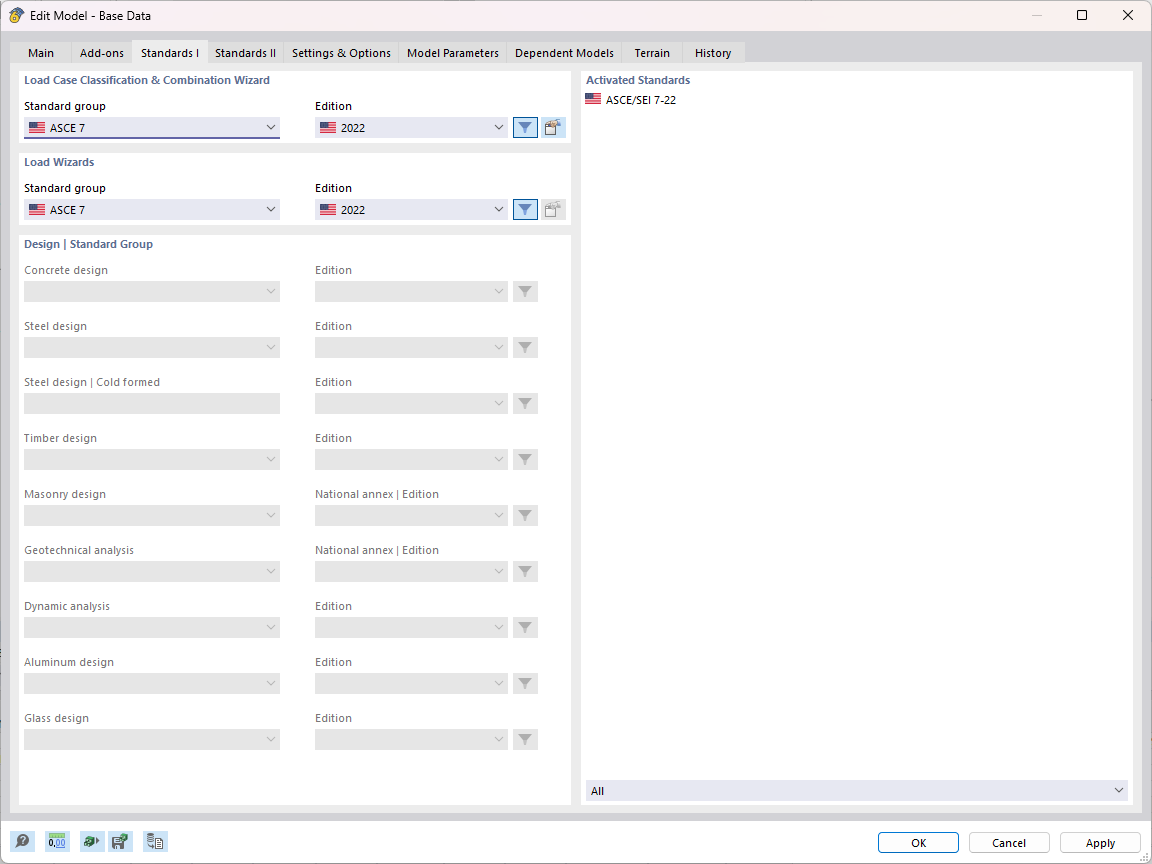Transfer base data from another model
Viewport: 1152px width, 864px height.
(155, 841)
